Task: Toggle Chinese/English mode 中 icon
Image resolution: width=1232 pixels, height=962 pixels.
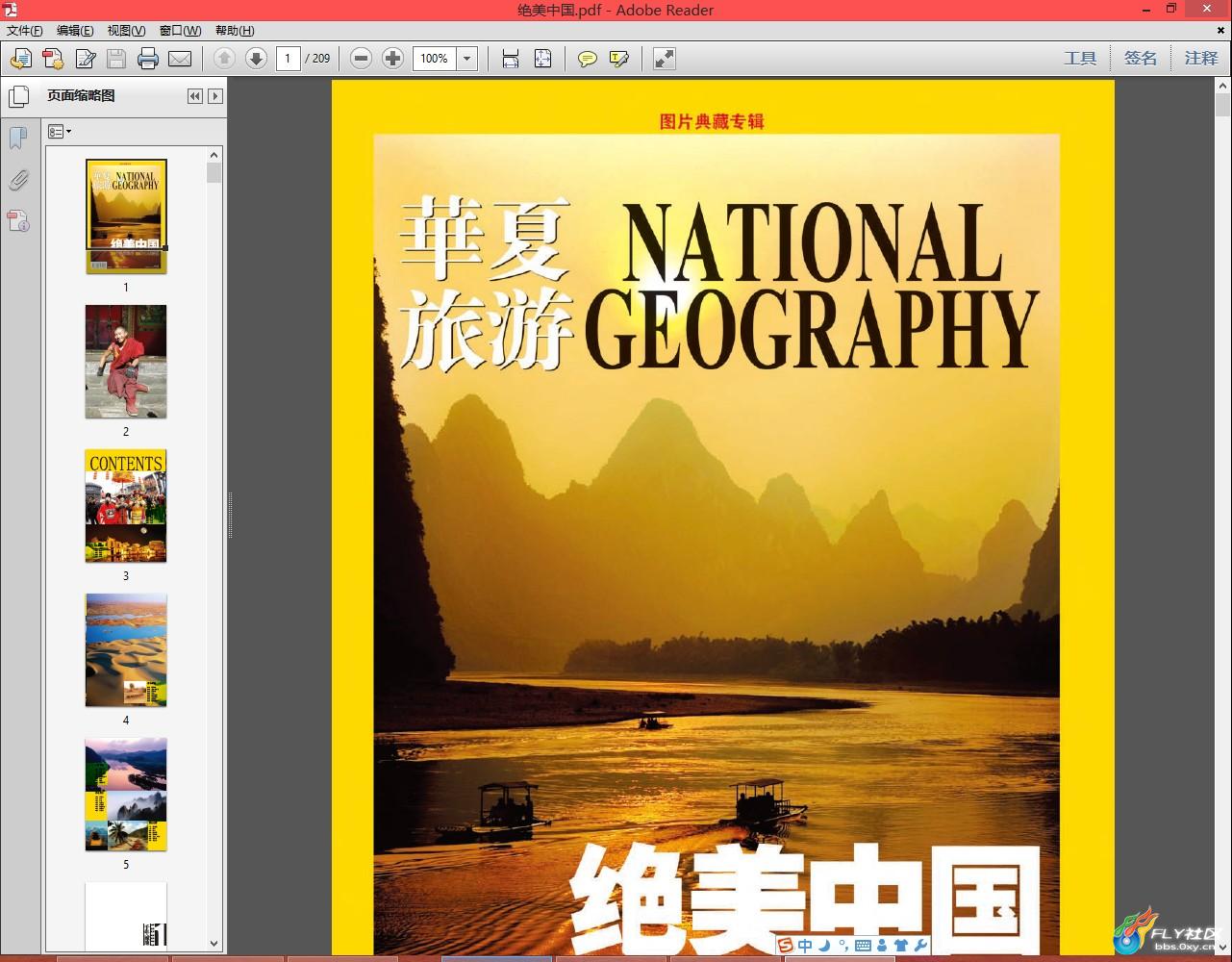Action: (805, 946)
